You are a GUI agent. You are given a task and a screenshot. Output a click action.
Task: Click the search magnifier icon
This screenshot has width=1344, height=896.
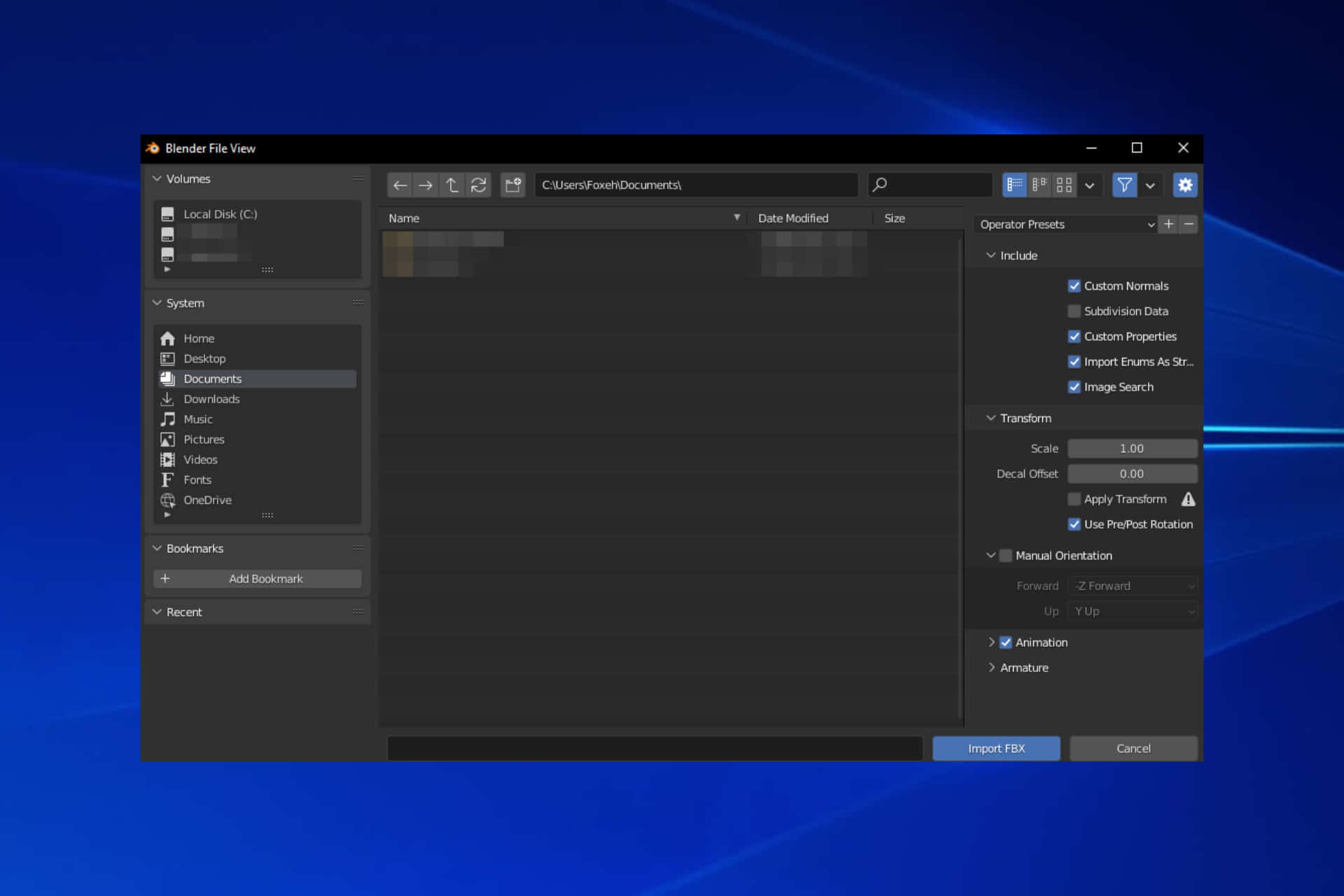click(x=880, y=185)
